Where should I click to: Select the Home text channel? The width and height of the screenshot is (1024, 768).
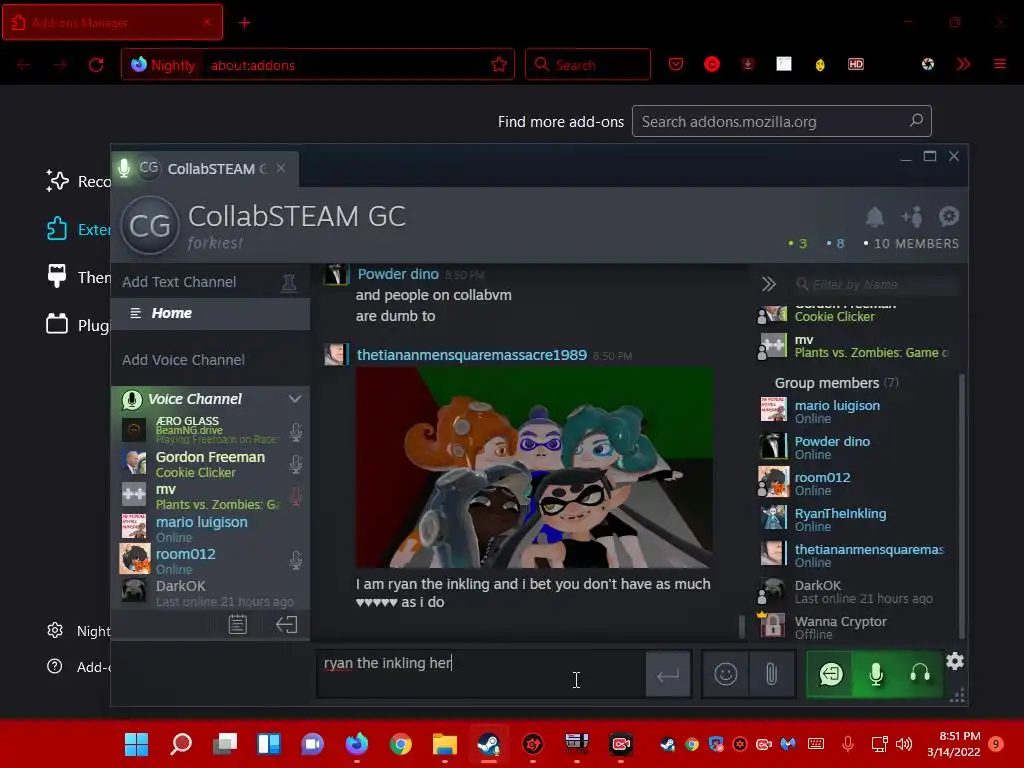click(x=210, y=313)
